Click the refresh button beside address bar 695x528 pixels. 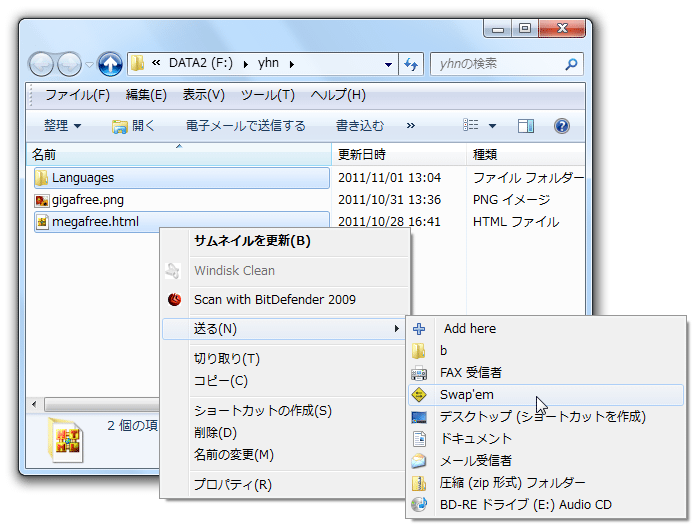tap(411, 65)
